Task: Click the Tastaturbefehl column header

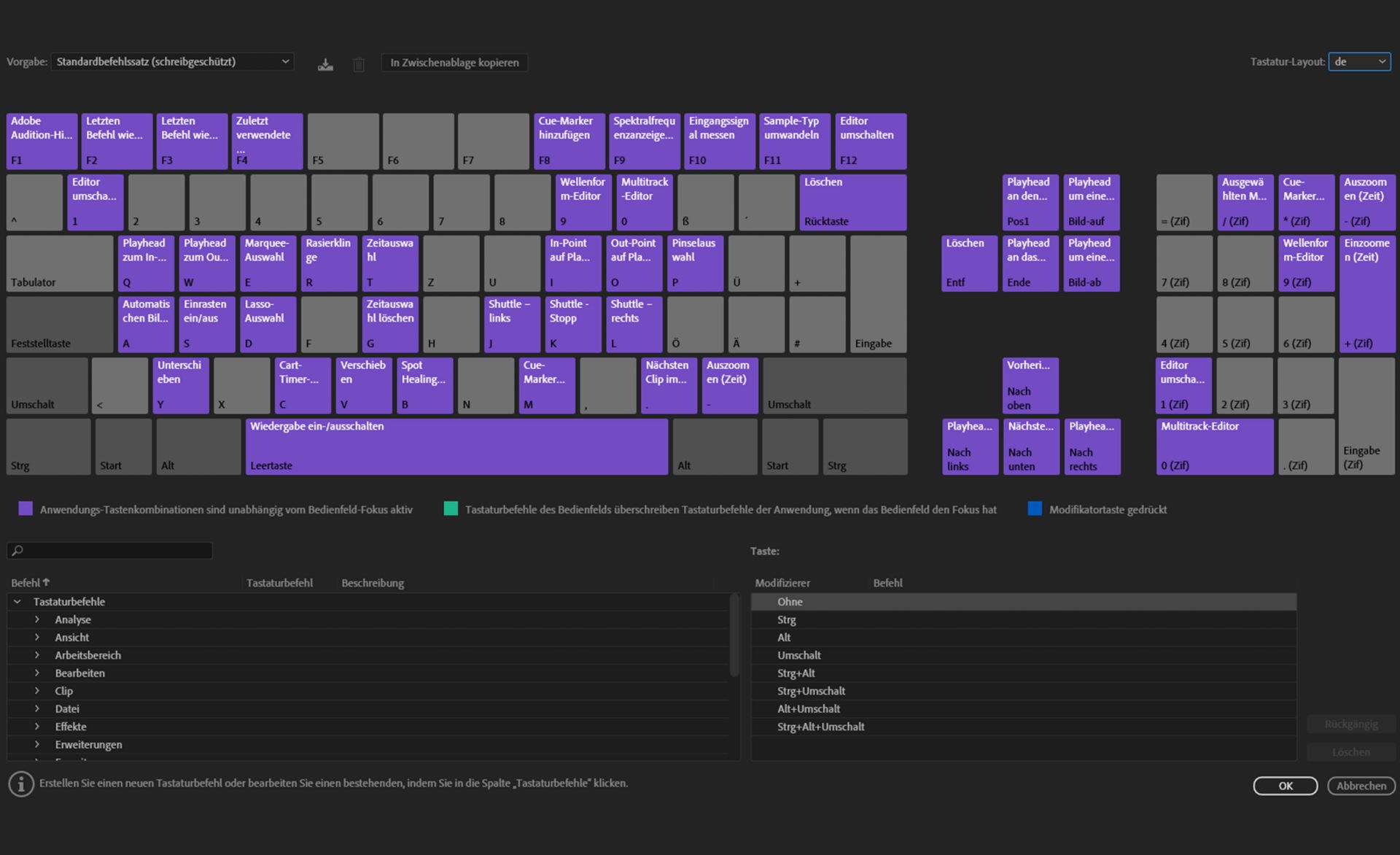Action: (x=279, y=583)
